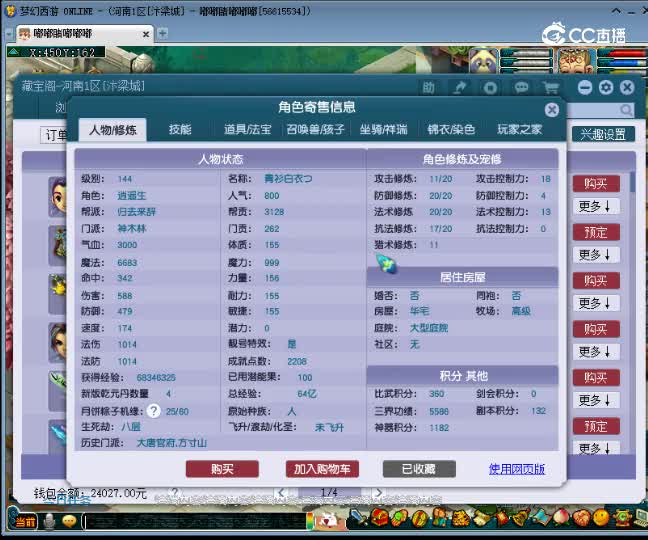This screenshot has height=540, width=648.
Task: Open the chat bubble icon in 藏宝阁 header
Action: tap(521, 88)
